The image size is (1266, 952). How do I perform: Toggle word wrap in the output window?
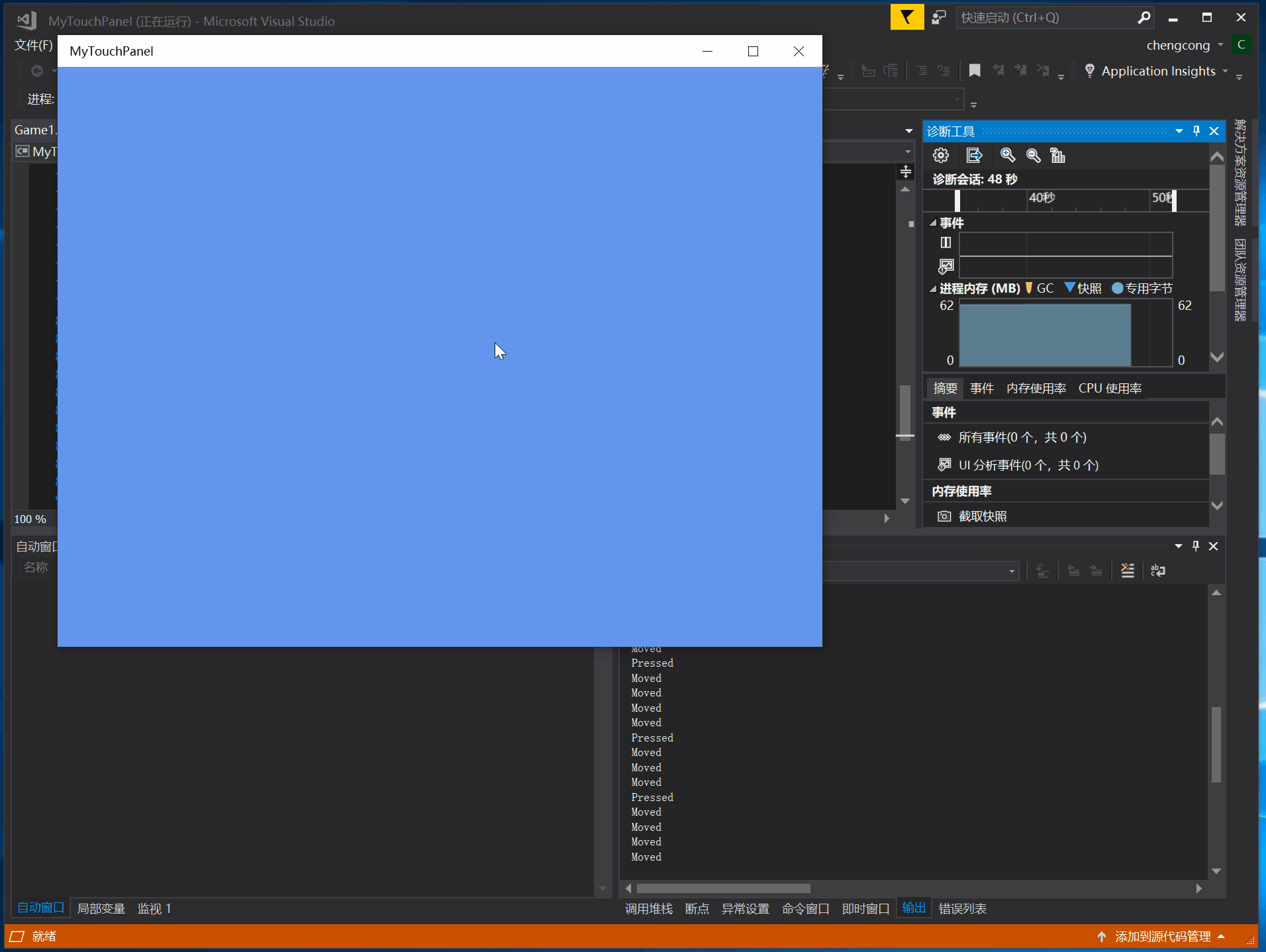point(1157,571)
